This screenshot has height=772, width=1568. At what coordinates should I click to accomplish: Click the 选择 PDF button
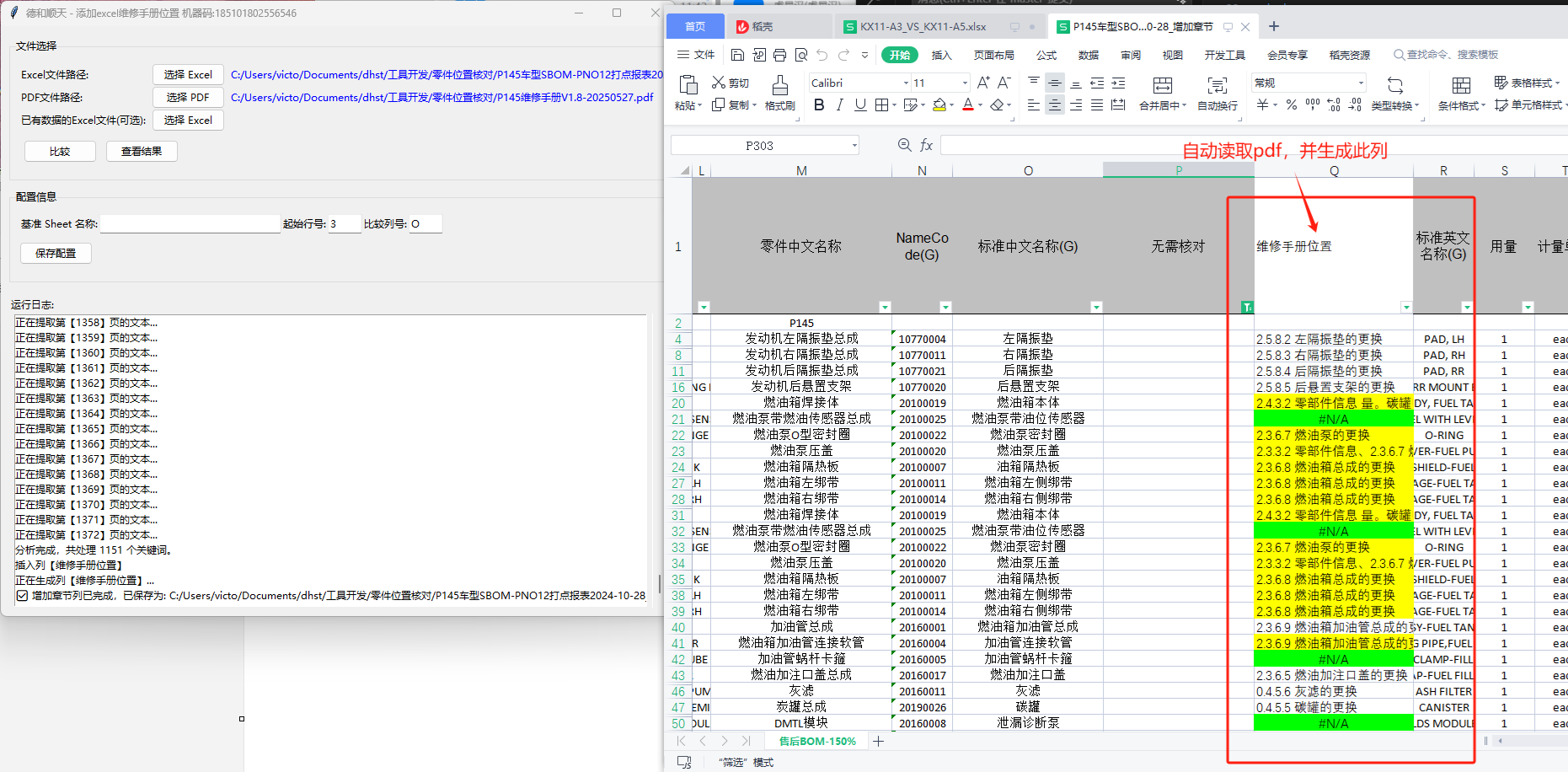coord(188,97)
